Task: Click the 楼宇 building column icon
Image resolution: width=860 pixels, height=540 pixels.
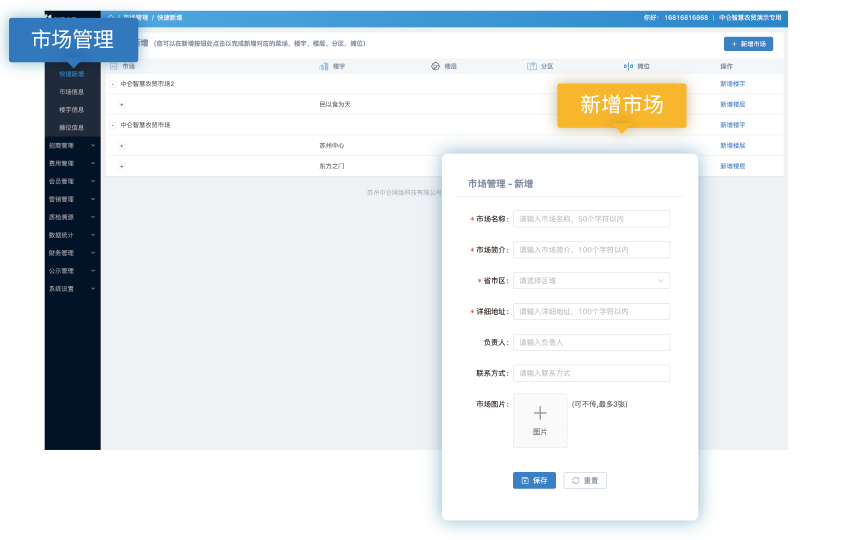Action: coord(324,66)
